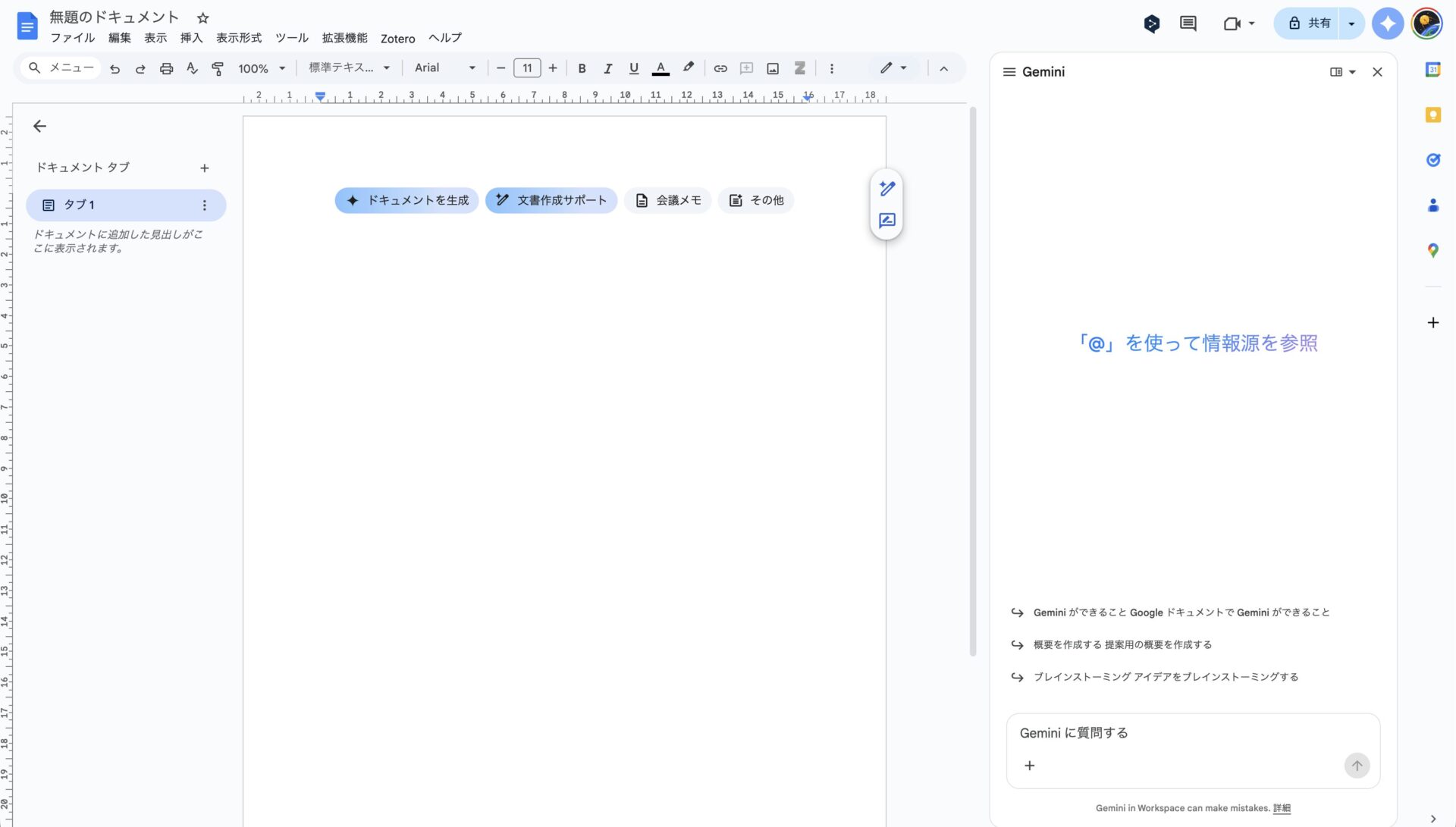The image size is (1456, 827).
Task: Insert a link with the link icon
Action: click(x=720, y=68)
